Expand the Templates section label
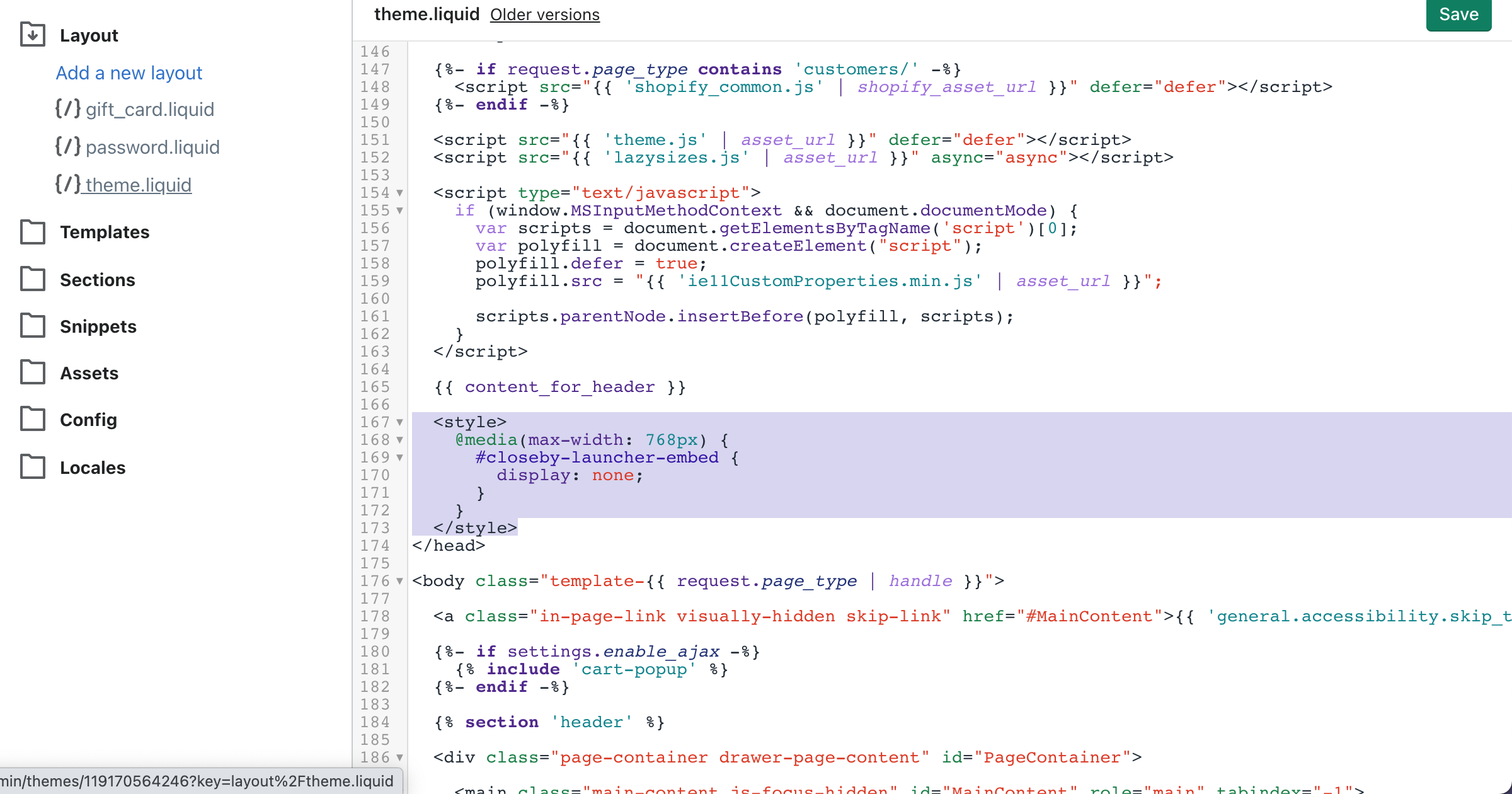 [105, 232]
